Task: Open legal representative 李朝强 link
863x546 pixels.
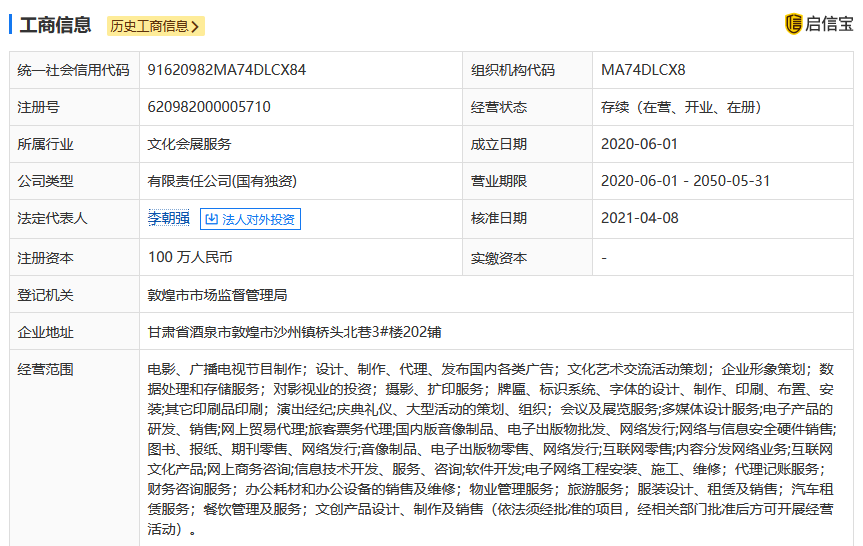Action: pos(168,218)
